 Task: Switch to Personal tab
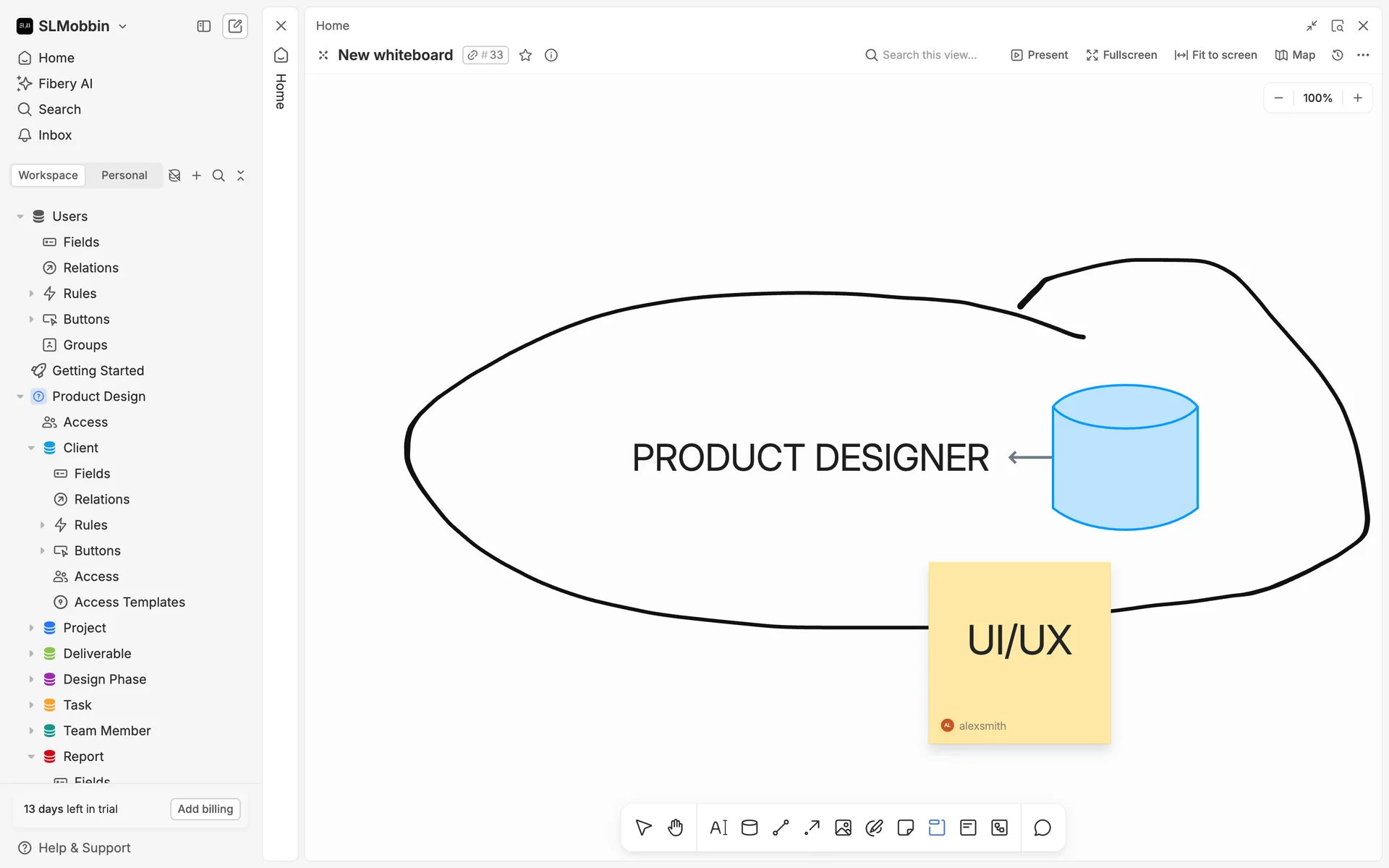(x=124, y=175)
